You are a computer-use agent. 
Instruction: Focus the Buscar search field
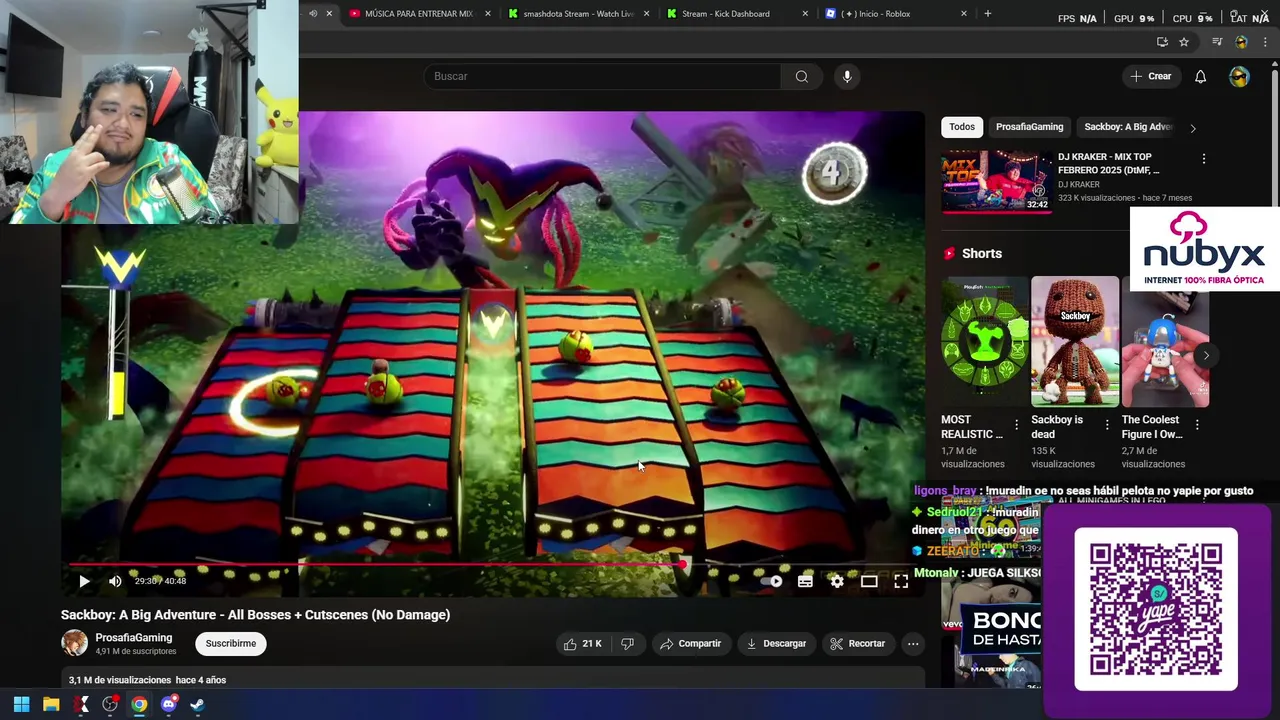tap(603, 76)
